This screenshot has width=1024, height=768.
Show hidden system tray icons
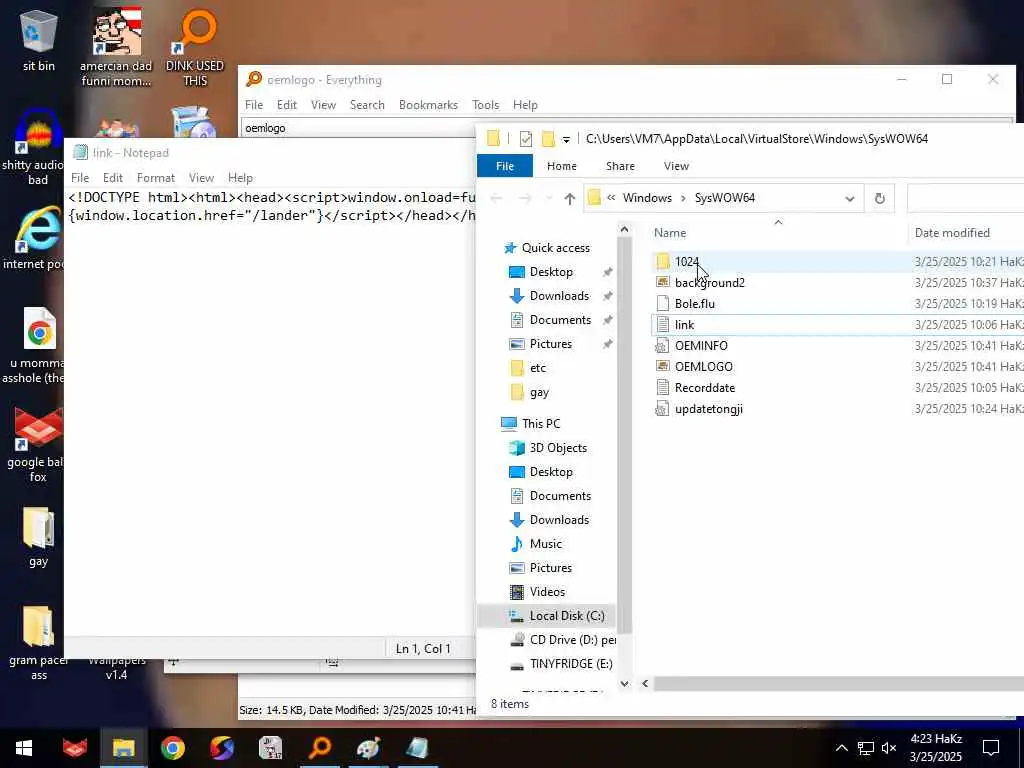pyautogui.click(x=842, y=748)
